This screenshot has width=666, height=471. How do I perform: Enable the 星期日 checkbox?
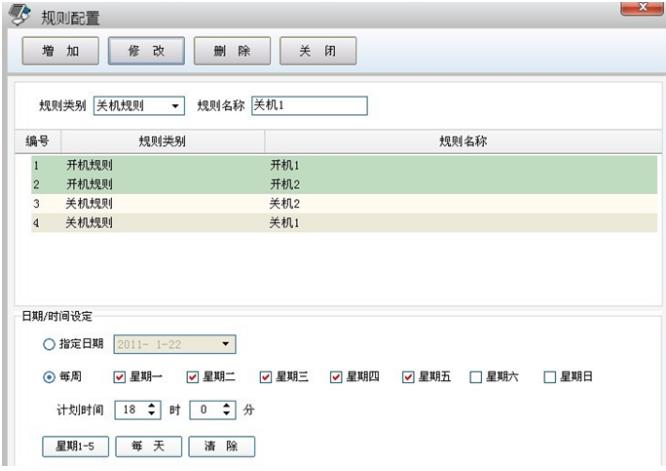[x=549, y=377]
